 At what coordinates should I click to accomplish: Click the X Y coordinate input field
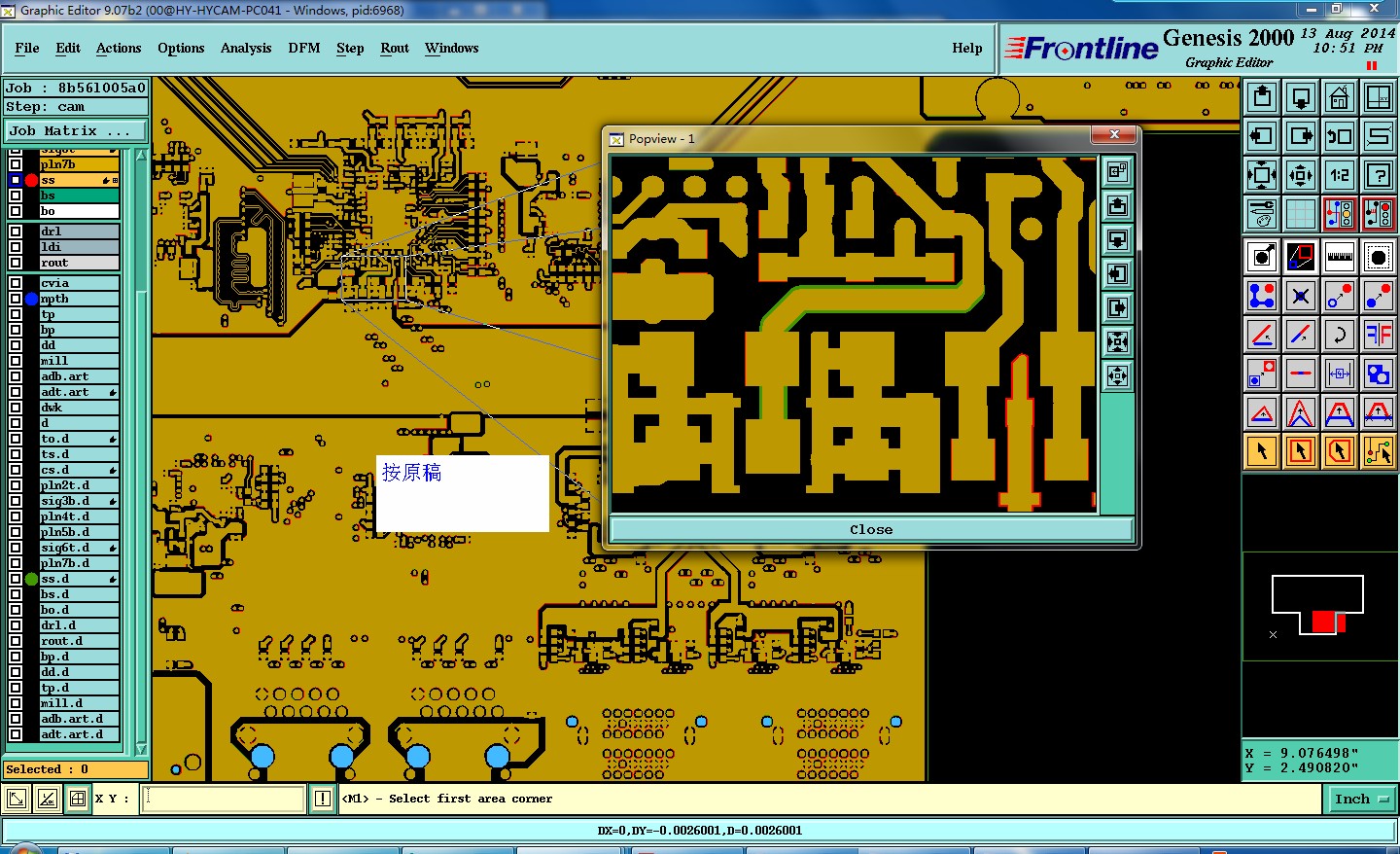click(x=224, y=800)
